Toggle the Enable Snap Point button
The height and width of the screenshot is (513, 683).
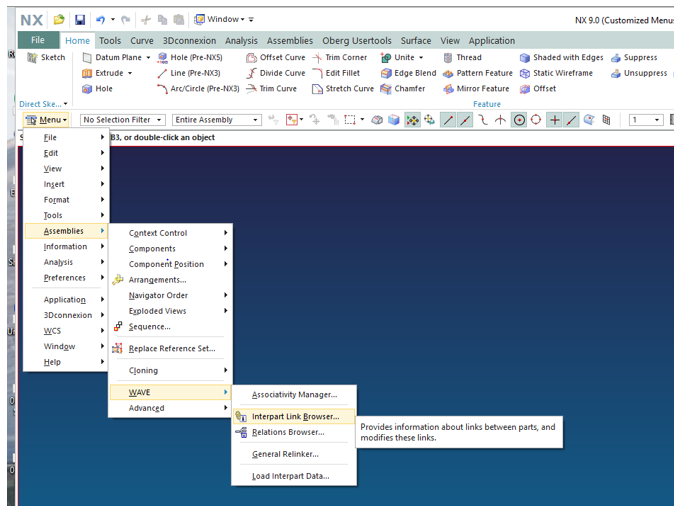click(412, 120)
